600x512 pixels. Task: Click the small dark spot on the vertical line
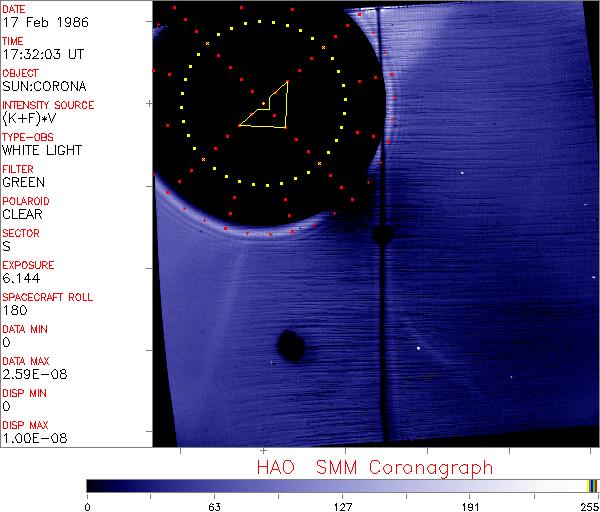[x=381, y=235]
